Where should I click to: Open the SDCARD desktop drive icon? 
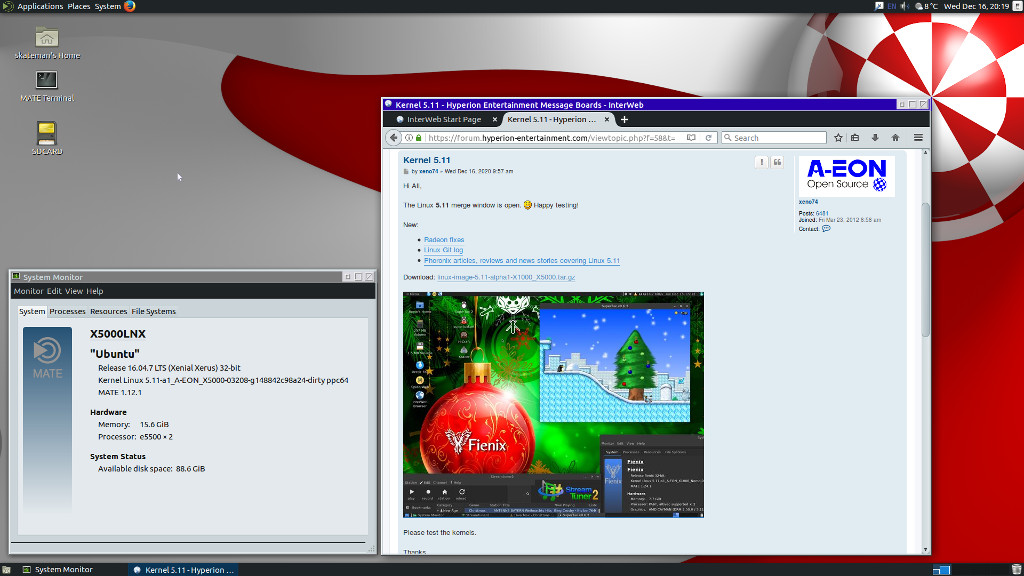pos(47,138)
